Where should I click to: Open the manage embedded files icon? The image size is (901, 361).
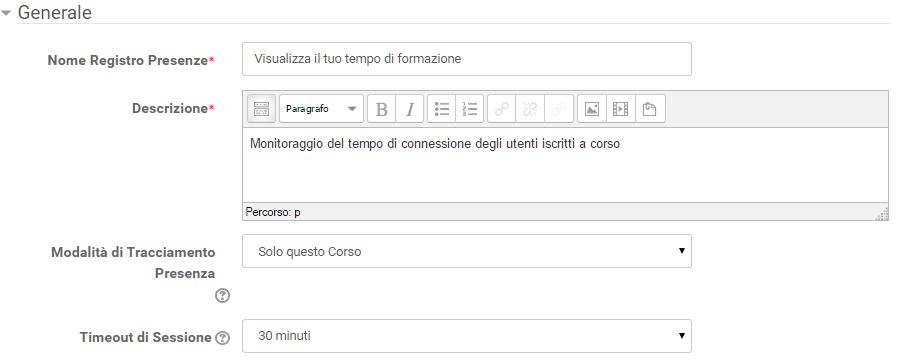pos(650,109)
